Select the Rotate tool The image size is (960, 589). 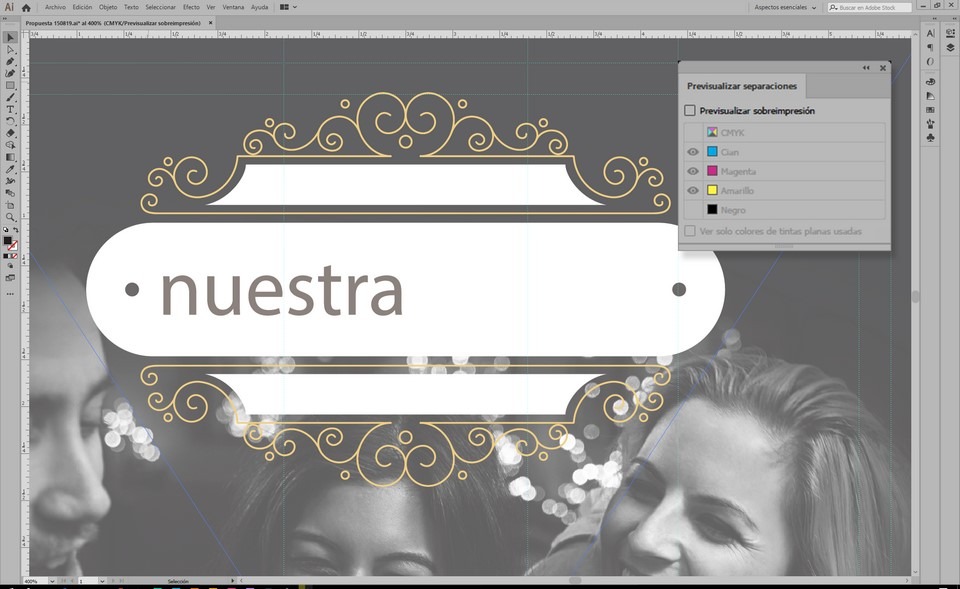(10, 121)
